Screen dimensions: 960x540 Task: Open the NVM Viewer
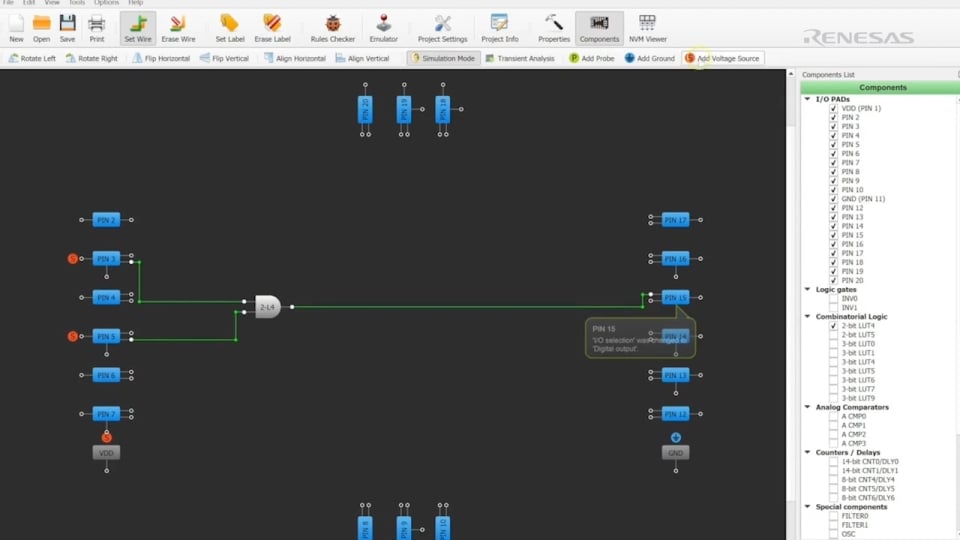pyautogui.click(x=647, y=27)
